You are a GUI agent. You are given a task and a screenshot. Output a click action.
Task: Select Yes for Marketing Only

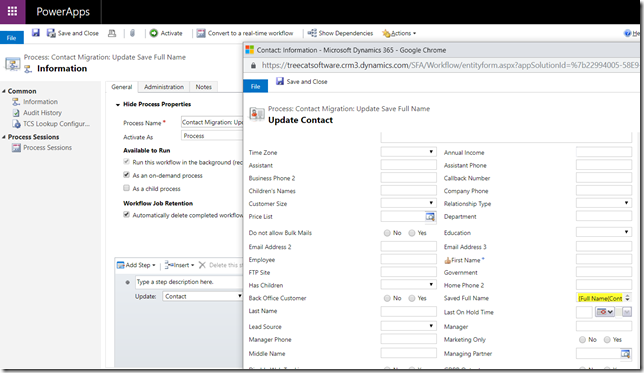607,340
